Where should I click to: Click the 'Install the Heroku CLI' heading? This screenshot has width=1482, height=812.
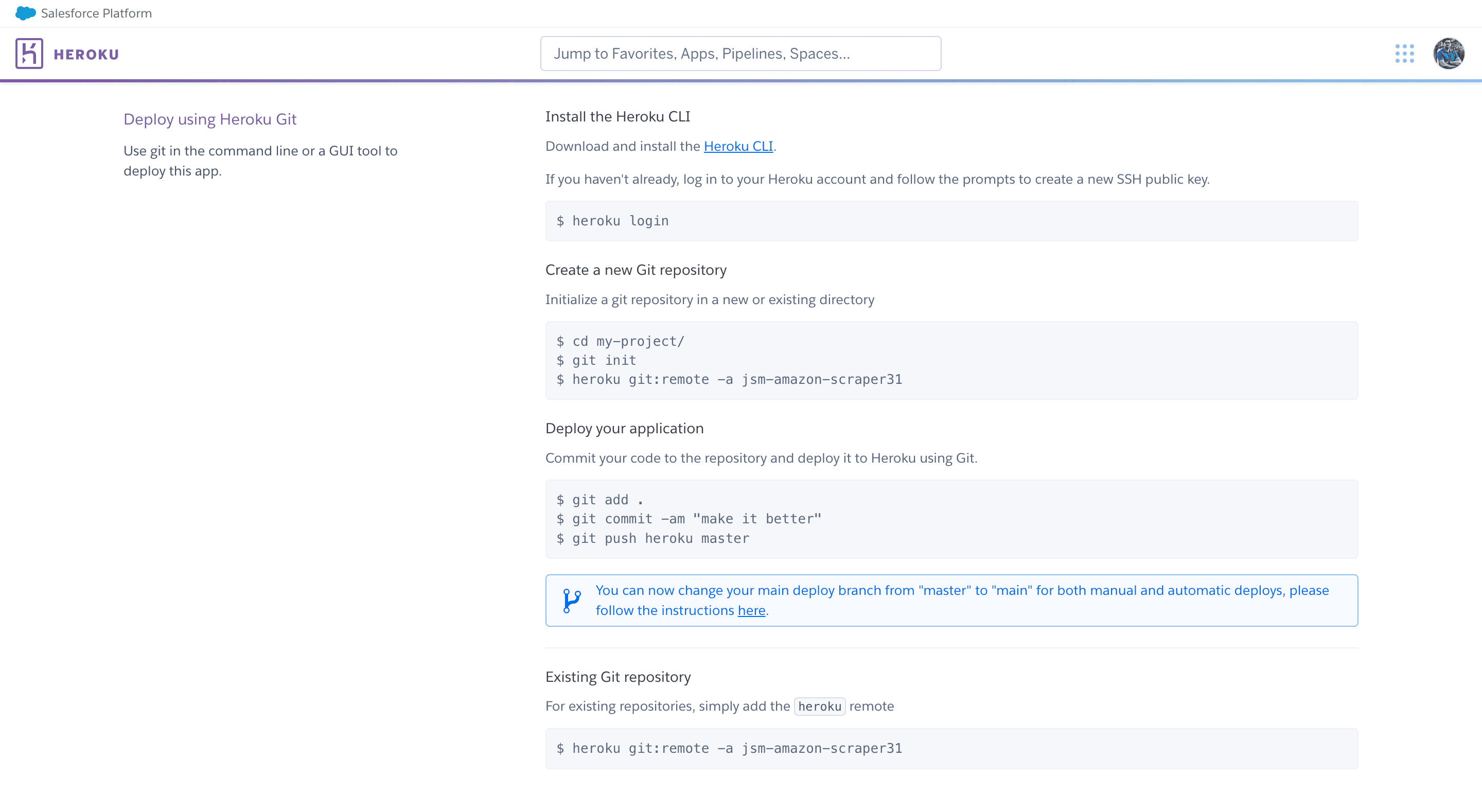618,117
